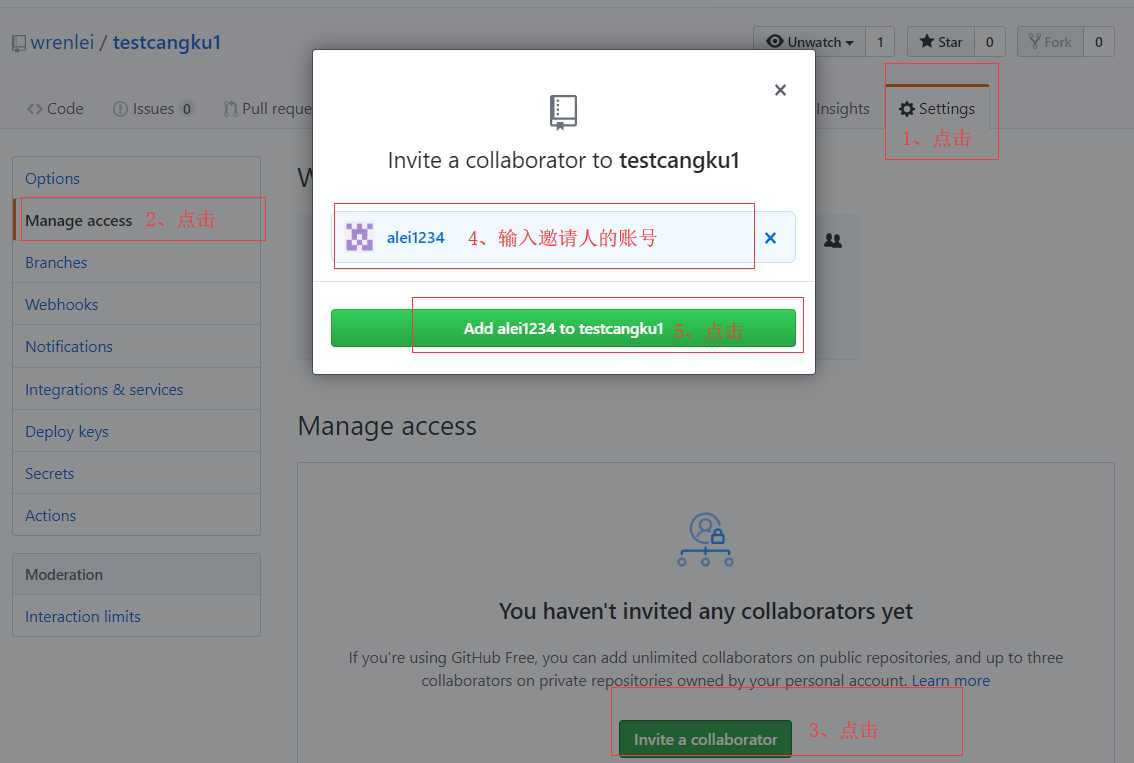Viewport: 1134px width, 763px height.
Task: Open the Issues tab
Action: (x=153, y=108)
